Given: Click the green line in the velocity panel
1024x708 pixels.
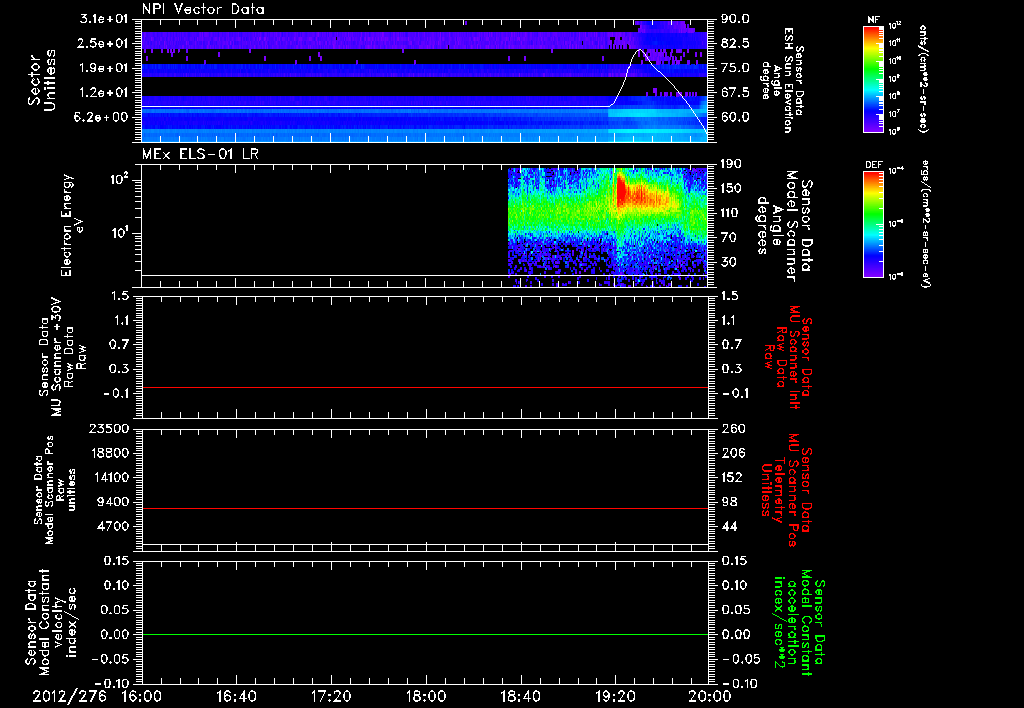Looking at the screenshot, I should 425,634.
